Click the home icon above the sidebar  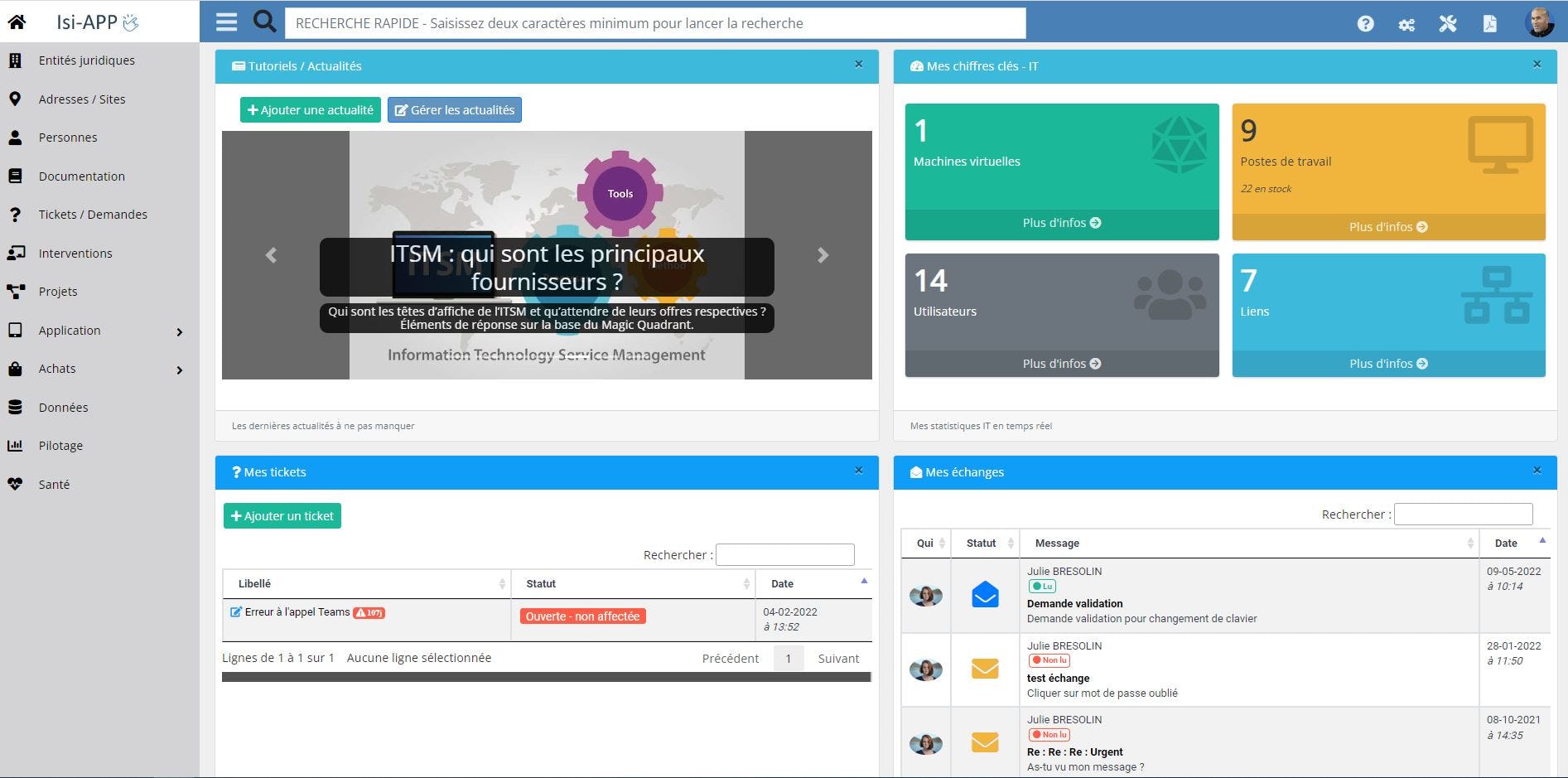pos(16,22)
